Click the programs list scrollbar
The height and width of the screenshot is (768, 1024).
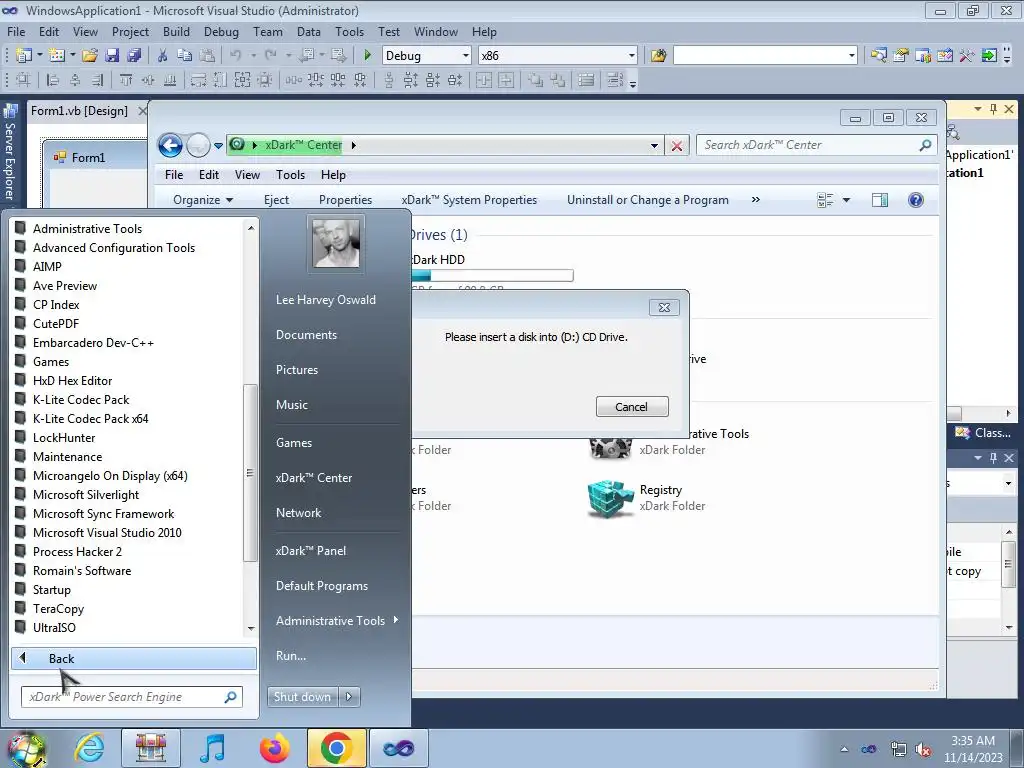(x=250, y=473)
